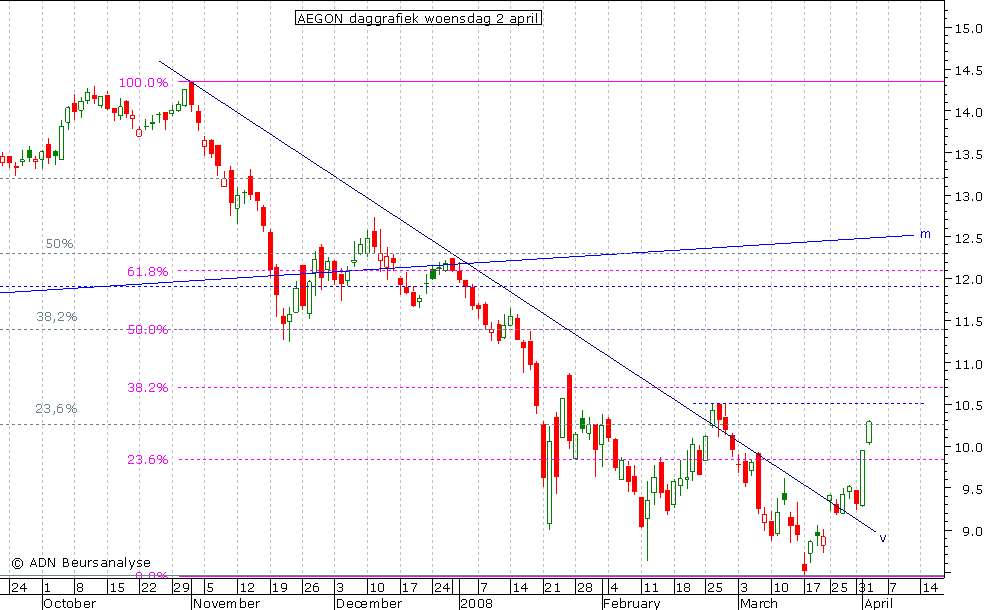Viewport: 985px width, 610px height.
Task: Select the "12" date label in November
Action: coord(248,587)
